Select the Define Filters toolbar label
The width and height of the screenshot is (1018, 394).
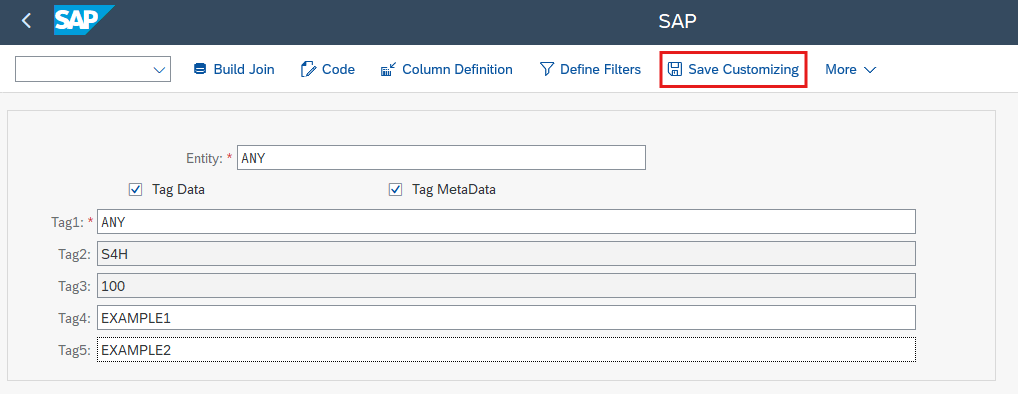pos(601,69)
